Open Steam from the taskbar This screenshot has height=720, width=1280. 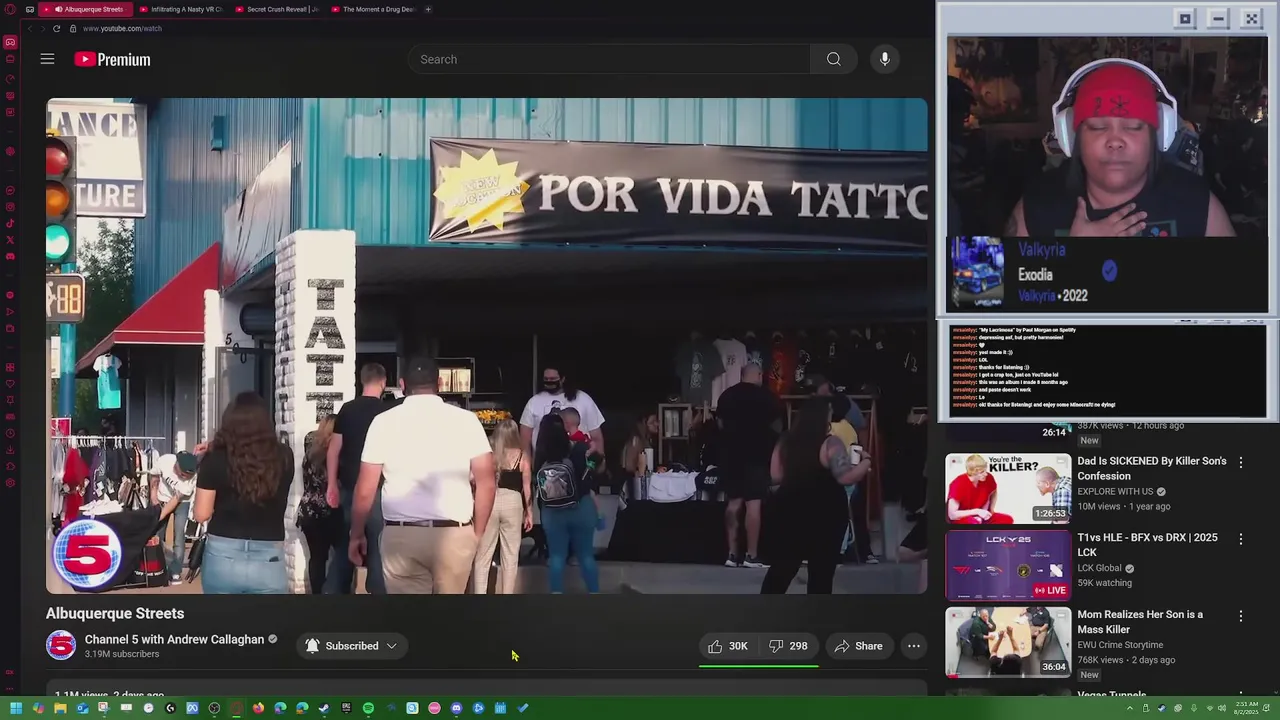point(324,708)
